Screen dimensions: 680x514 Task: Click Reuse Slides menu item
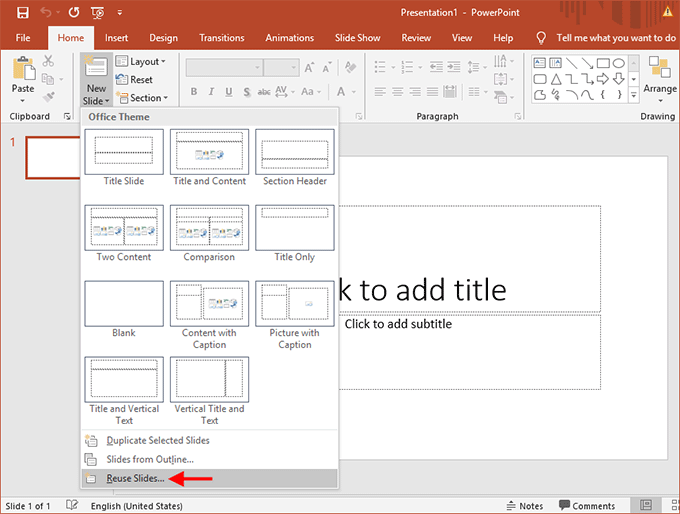point(209,478)
